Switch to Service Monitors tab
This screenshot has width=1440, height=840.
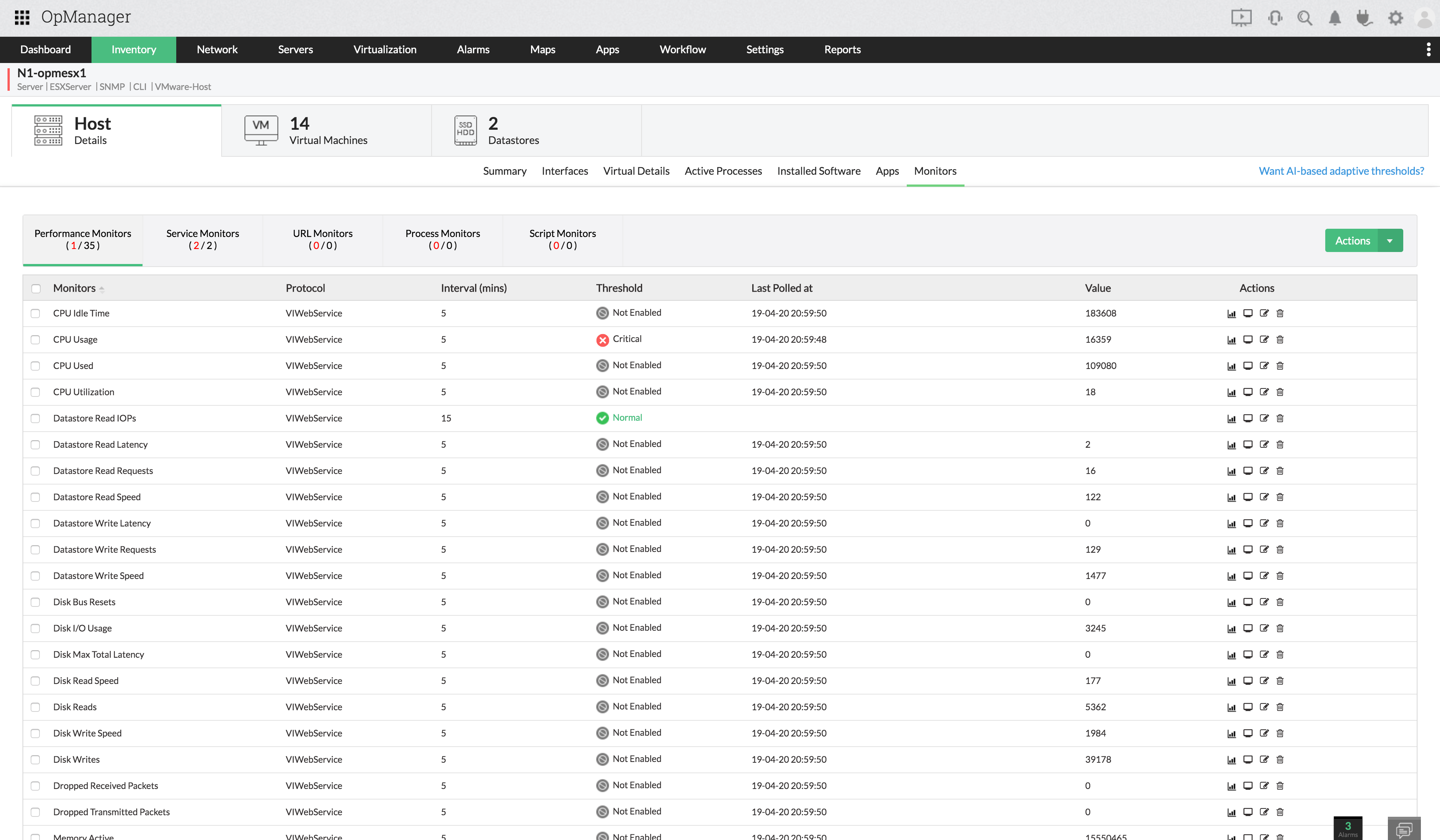pos(202,239)
